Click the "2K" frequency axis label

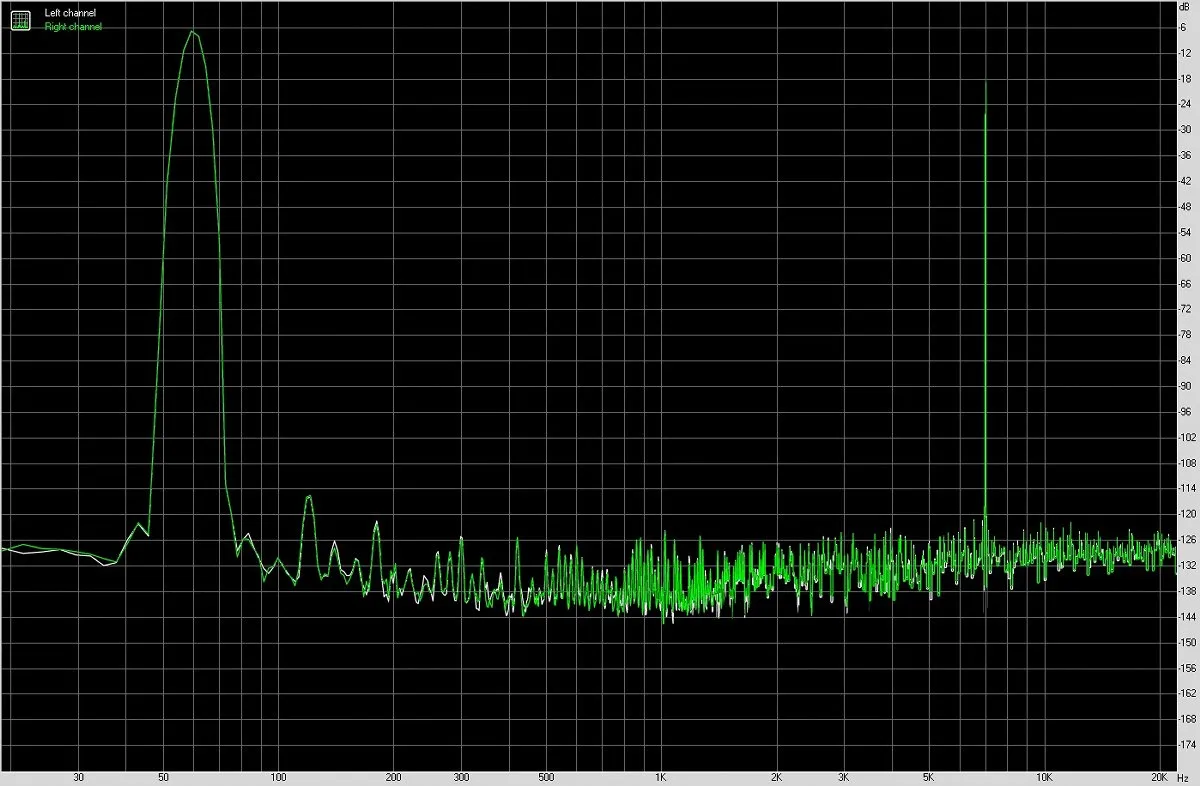coord(776,776)
